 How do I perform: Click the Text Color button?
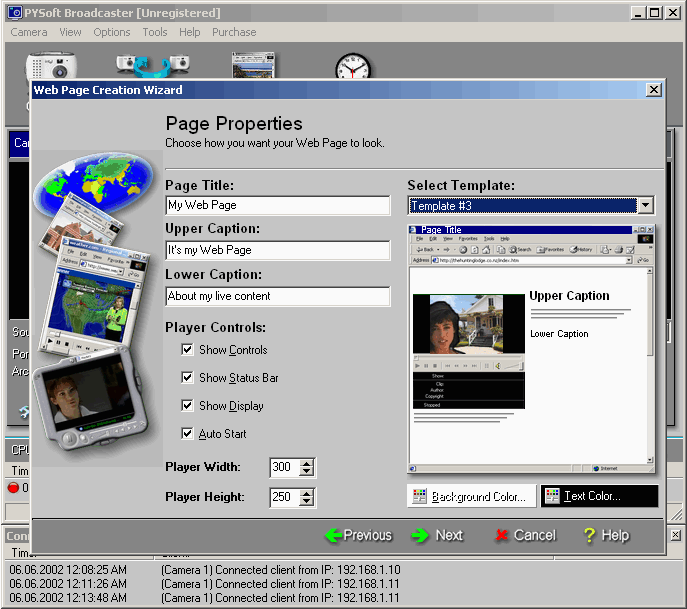coord(599,496)
